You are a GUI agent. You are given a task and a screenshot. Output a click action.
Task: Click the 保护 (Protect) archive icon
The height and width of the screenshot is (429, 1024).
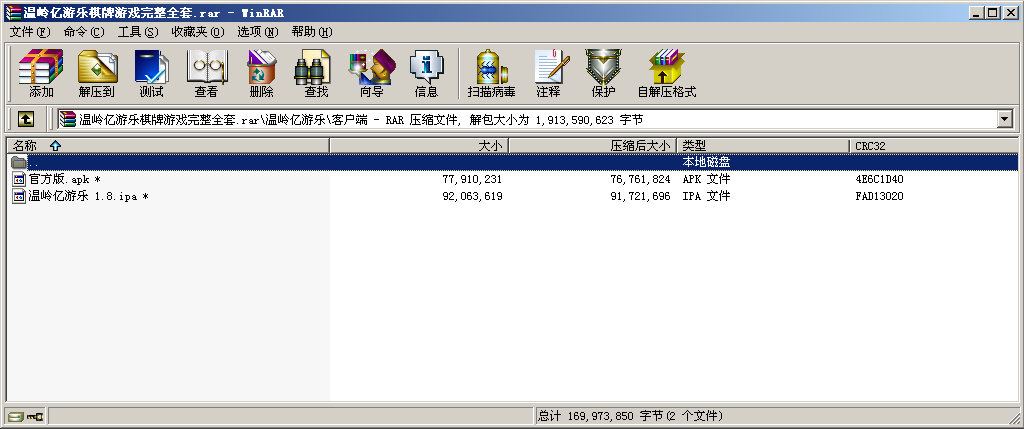click(x=603, y=73)
